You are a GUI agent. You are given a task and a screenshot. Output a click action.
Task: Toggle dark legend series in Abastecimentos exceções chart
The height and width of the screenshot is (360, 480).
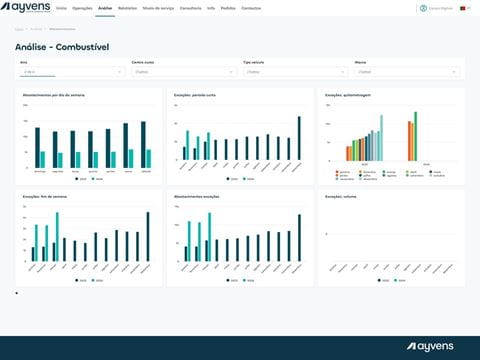click(x=228, y=280)
